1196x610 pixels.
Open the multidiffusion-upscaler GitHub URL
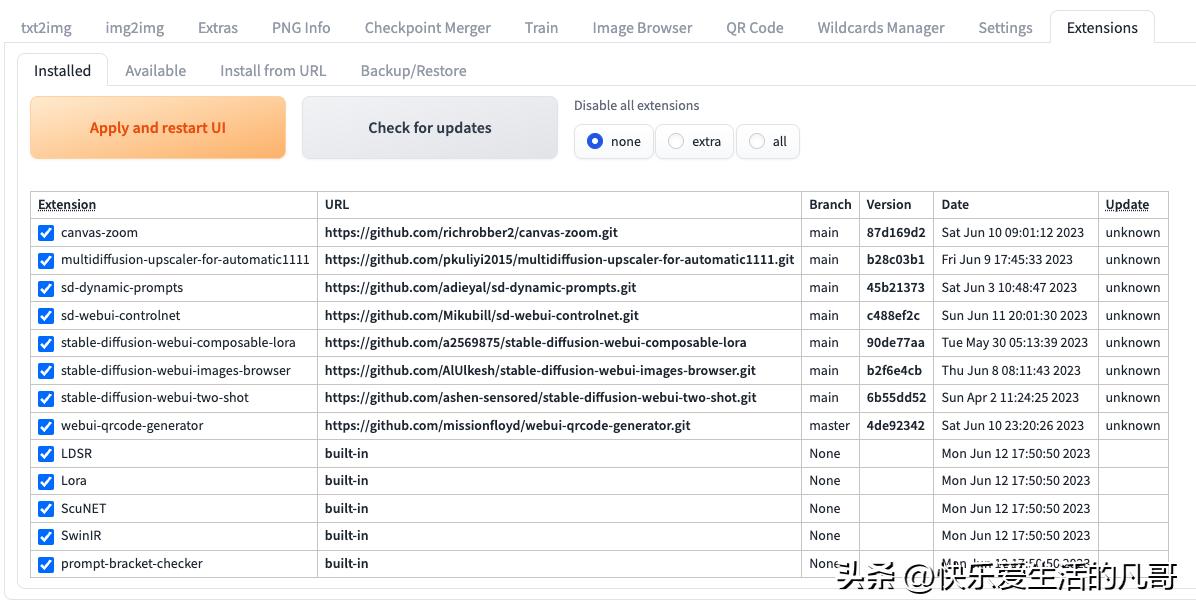[x=559, y=260]
